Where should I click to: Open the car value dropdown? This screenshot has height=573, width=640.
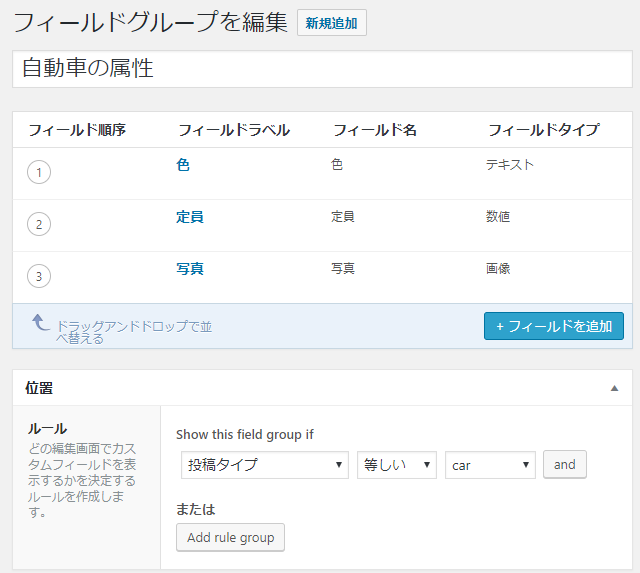[490, 465]
